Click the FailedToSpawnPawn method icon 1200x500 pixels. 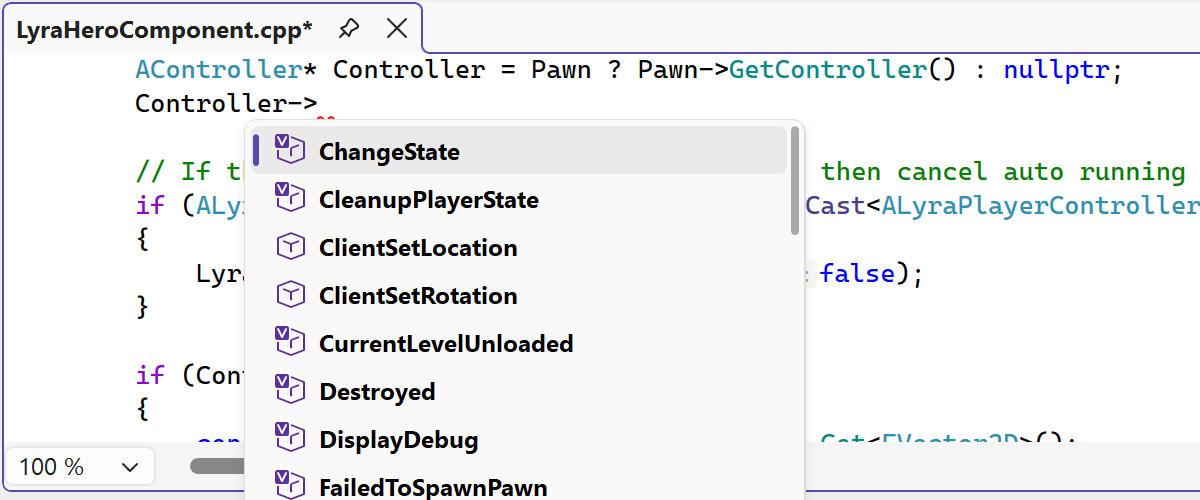click(x=289, y=486)
